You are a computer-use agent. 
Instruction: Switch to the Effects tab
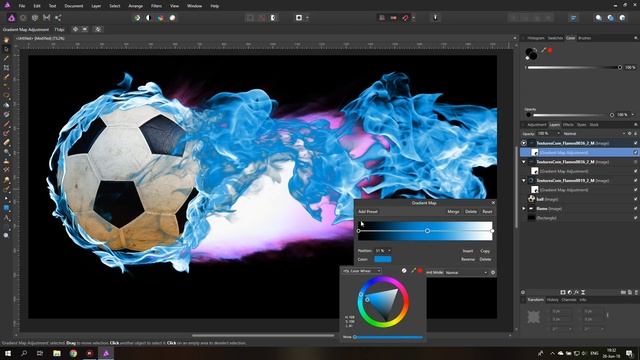568,124
